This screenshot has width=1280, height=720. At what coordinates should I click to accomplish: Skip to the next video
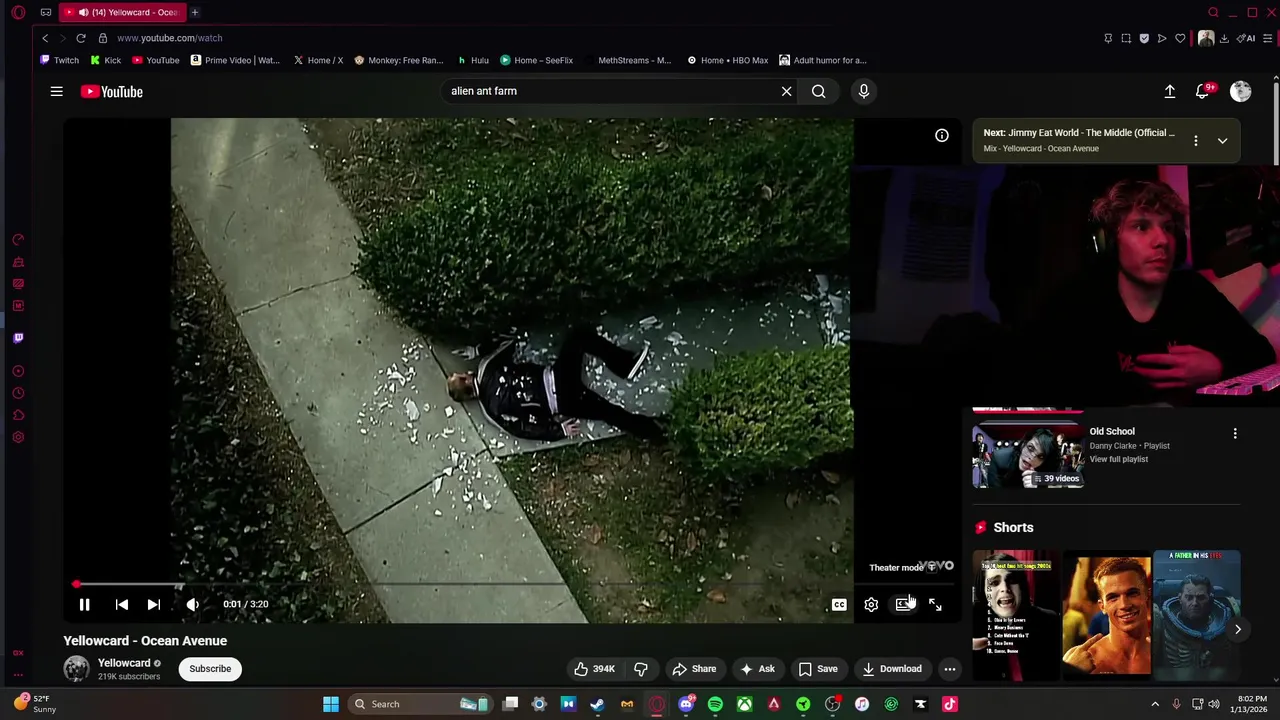[x=153, y=604]
